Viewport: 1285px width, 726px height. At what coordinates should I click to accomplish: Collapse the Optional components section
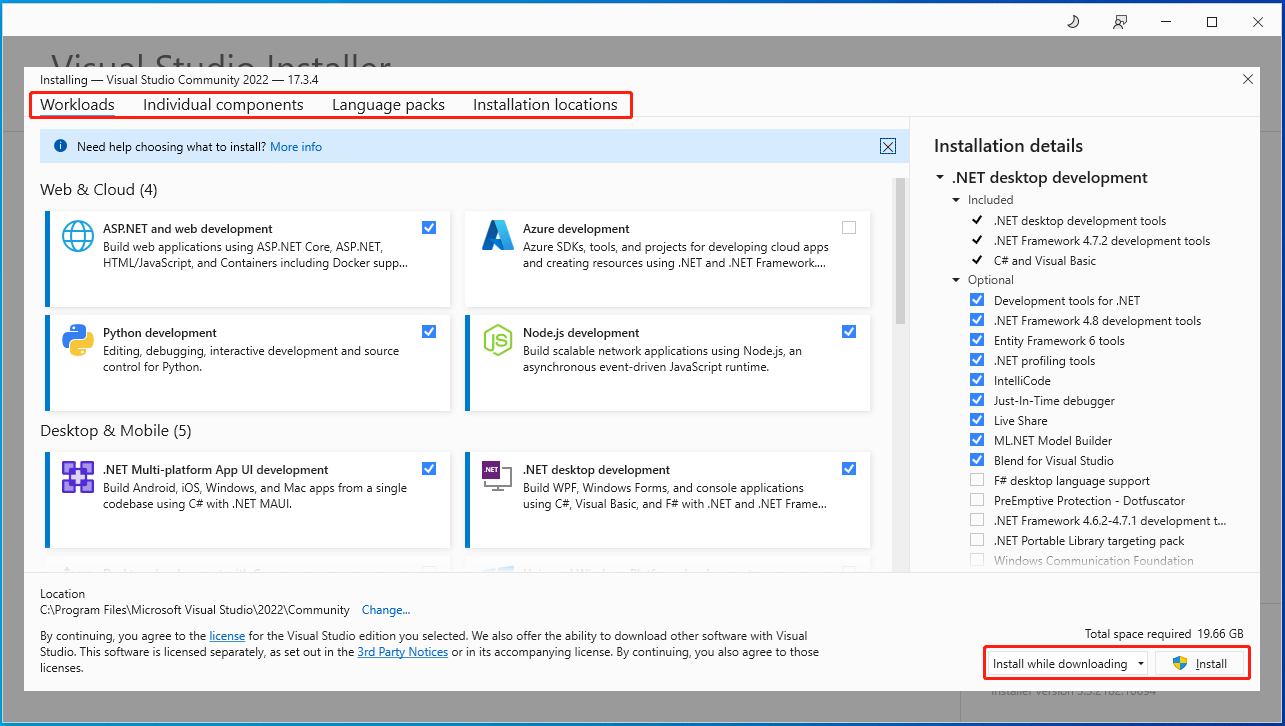tap(957, 280)
